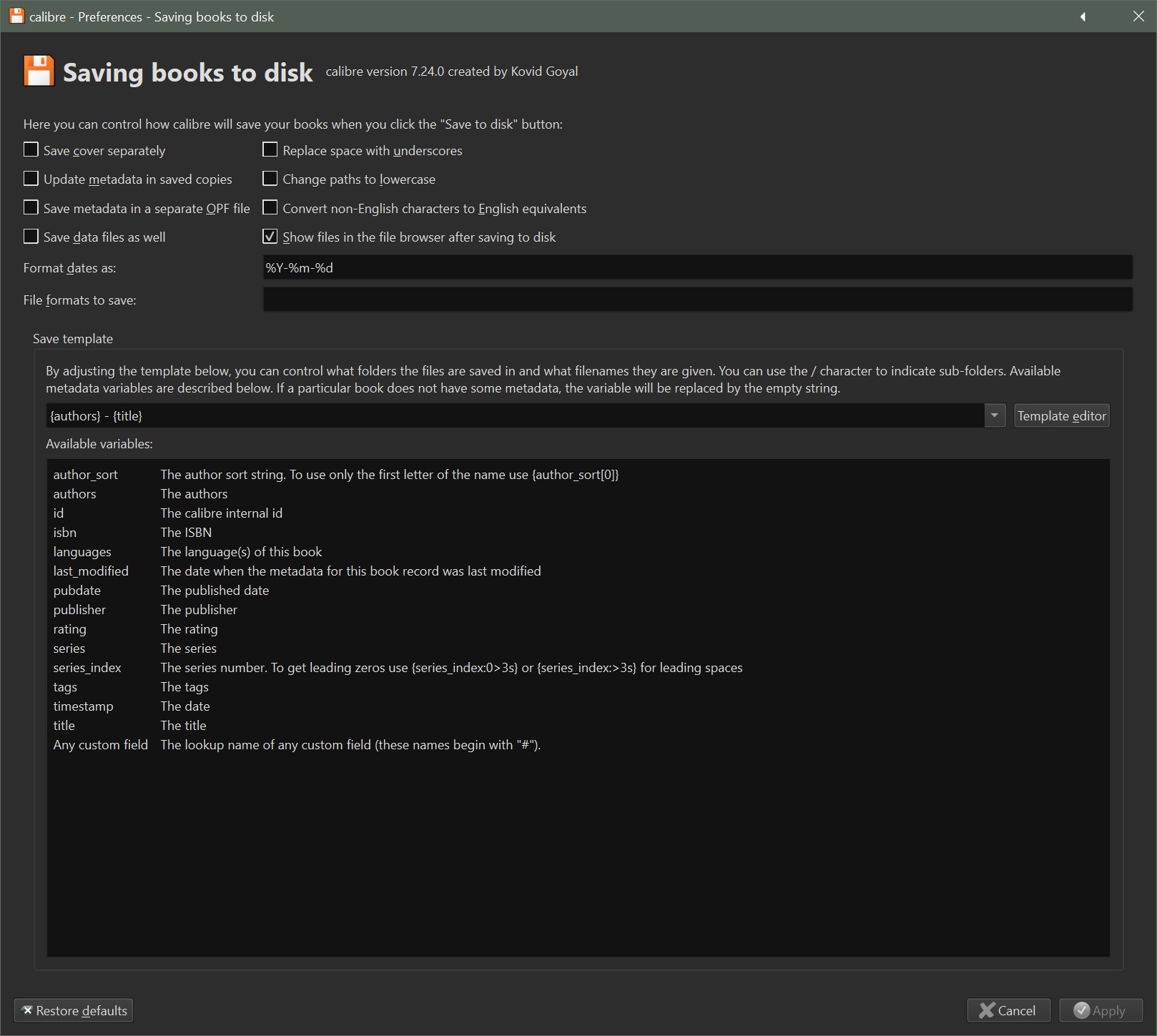Click the Any custom field entry
This screenshot has height=1036, width=1157.
click(x=101, y=745)
